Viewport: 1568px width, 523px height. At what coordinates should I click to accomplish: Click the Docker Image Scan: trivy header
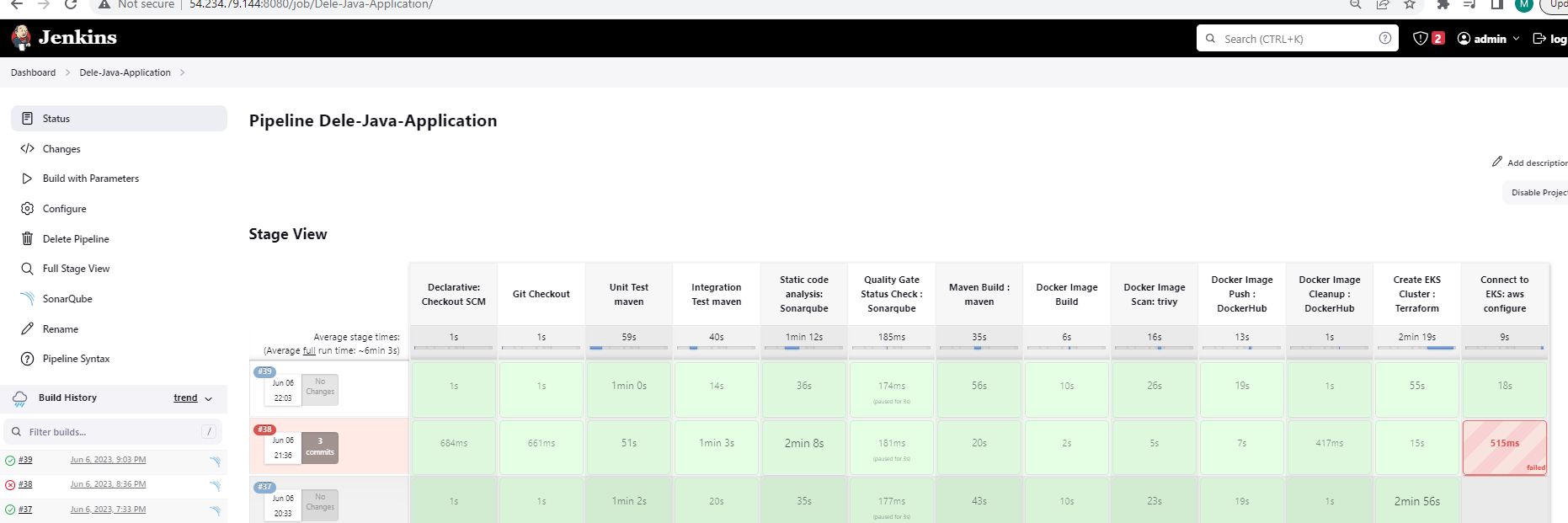tap(1155, 294)
